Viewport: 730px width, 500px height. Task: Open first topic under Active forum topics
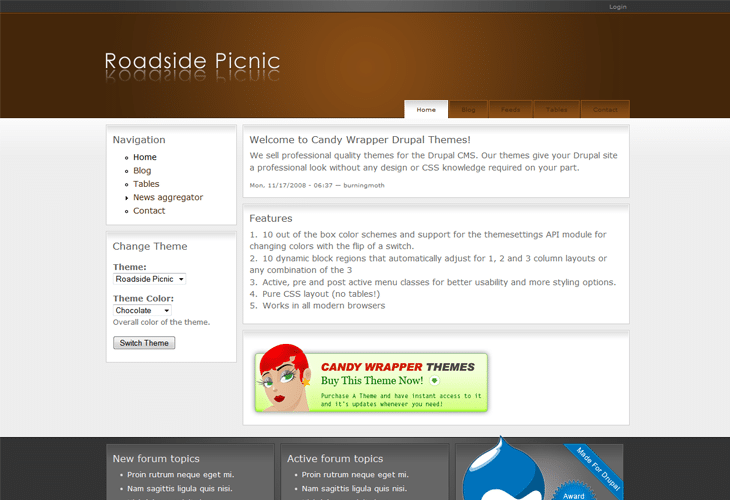[355, 475]
